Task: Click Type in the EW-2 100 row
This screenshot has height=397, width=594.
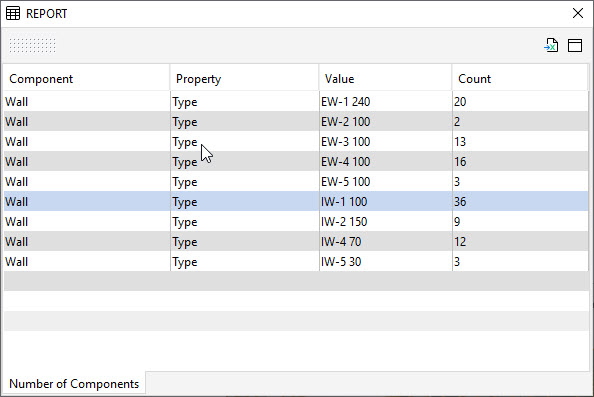Action: [x=185, y=122]
